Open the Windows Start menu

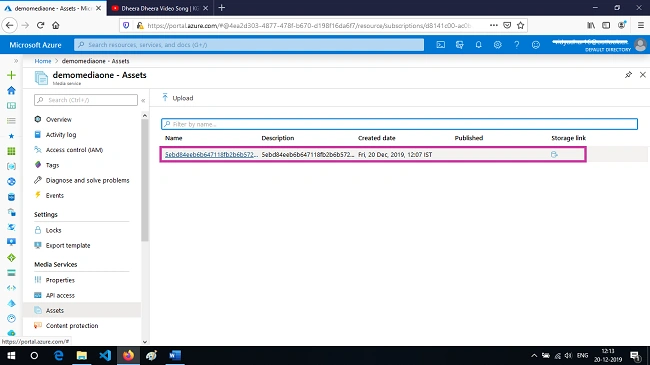point(11,355)
